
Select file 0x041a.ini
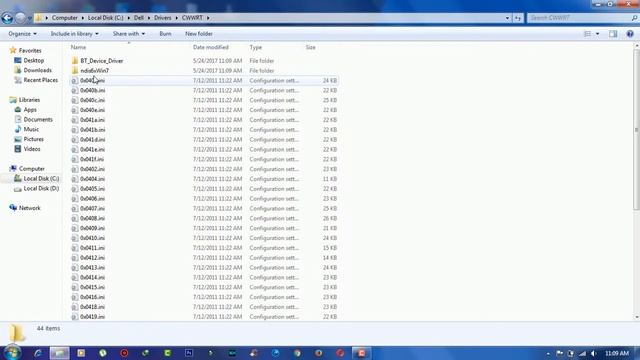click(92, 120)
